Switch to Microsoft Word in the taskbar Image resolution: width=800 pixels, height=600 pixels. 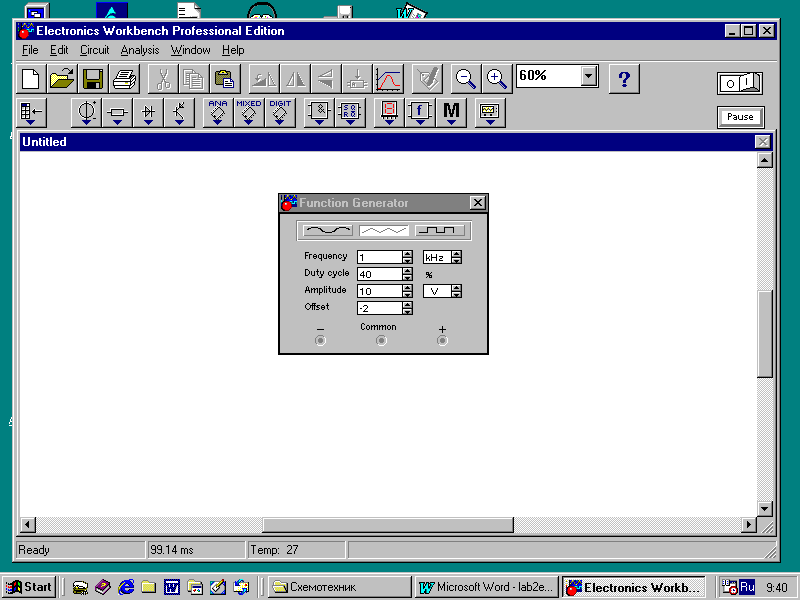486,587
